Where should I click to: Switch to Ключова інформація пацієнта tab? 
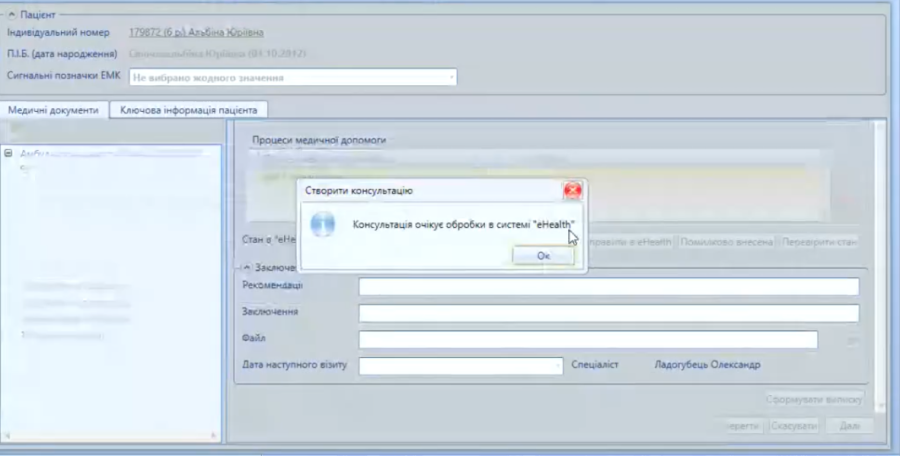188,110
